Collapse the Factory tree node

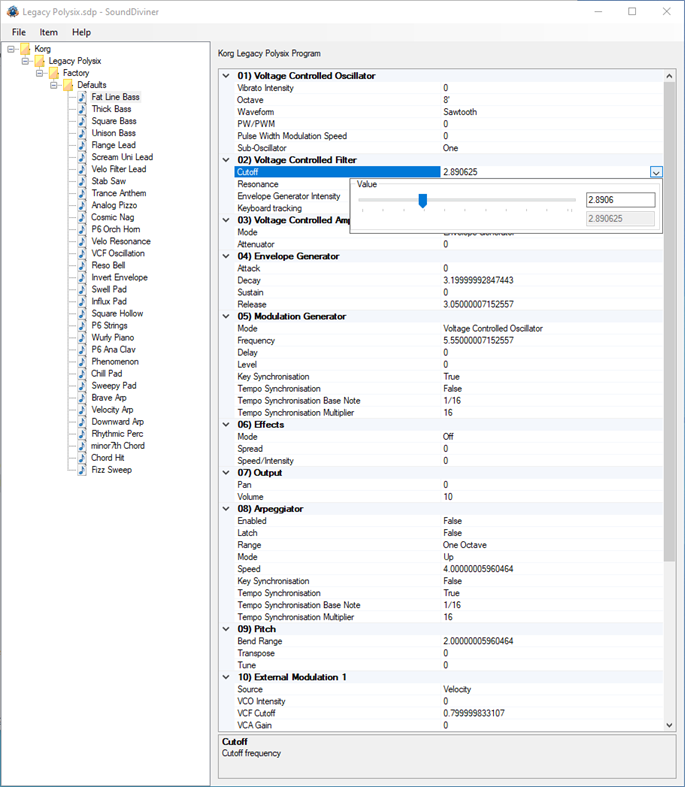click(x=39, y=73)
